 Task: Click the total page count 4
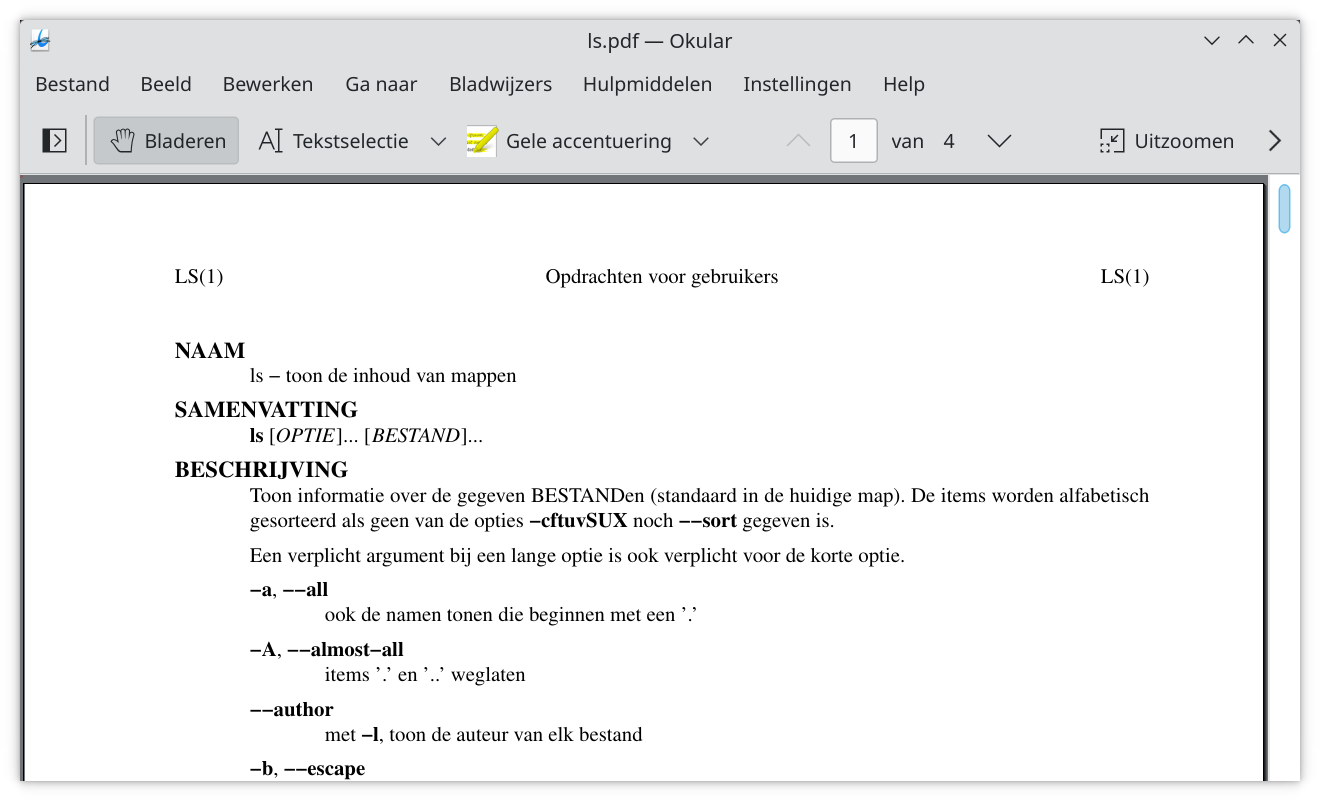tap(949, 141)
